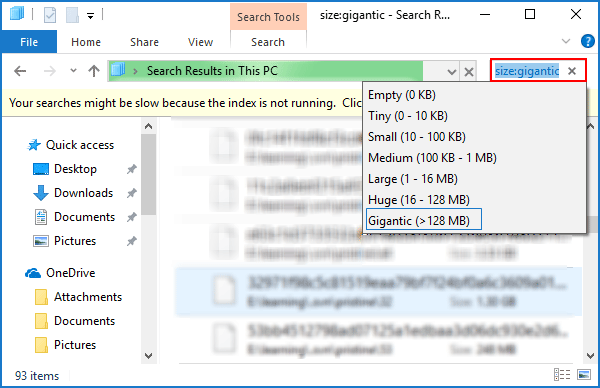
Task: Click the navigation pane scroll down arrow
Action: click(x=148, y=355)
